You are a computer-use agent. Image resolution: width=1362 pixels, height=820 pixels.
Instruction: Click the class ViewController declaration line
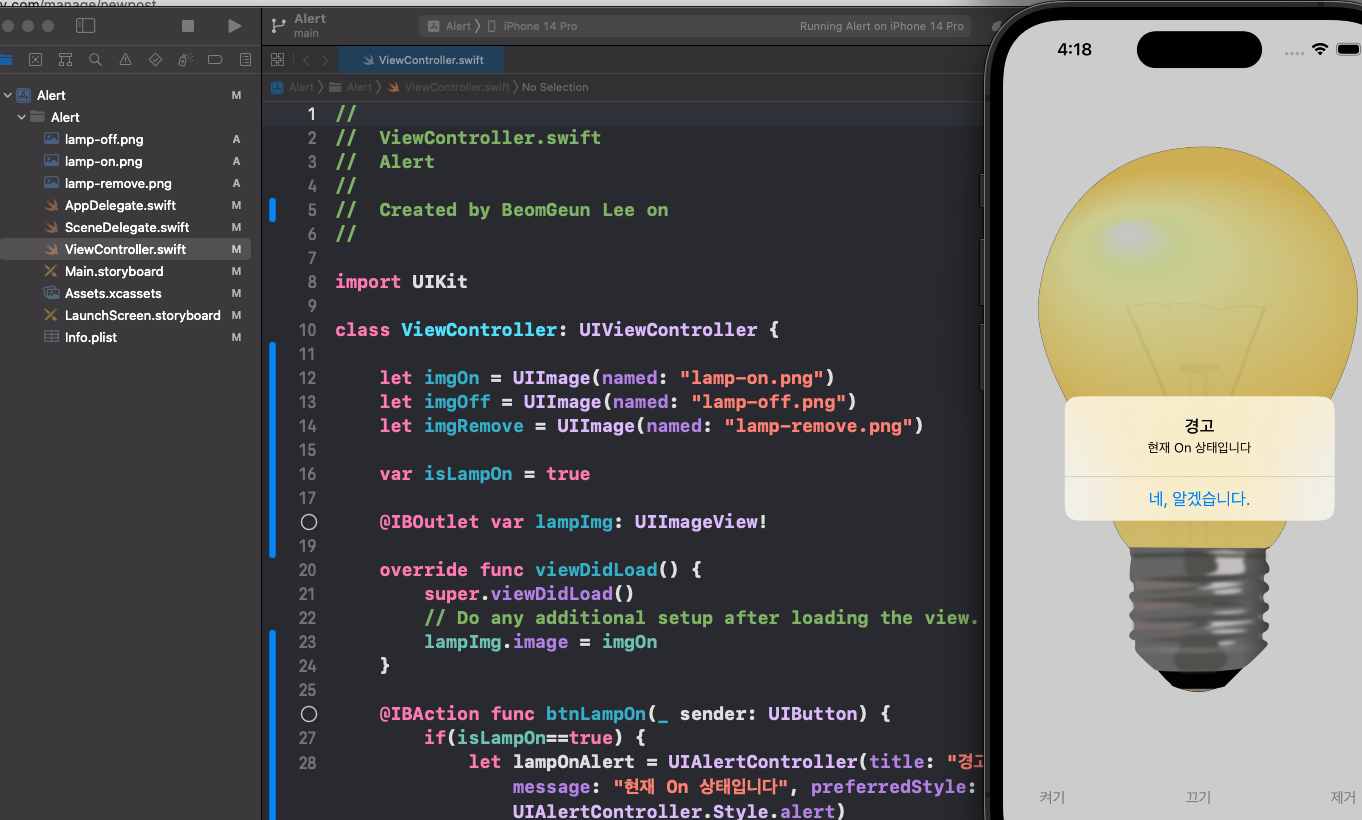pos(557,330)
